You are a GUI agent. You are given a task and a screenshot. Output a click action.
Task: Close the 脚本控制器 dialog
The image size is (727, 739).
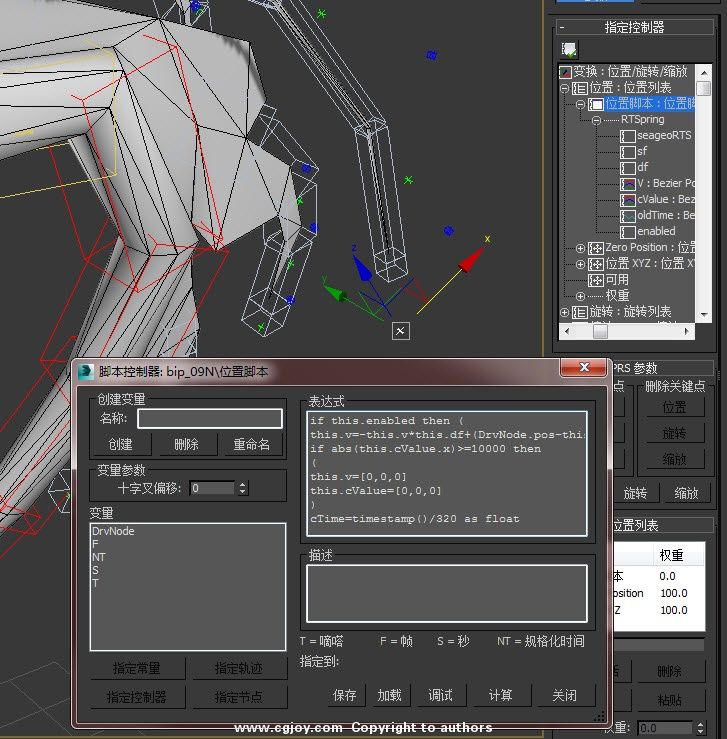[584, 367]
